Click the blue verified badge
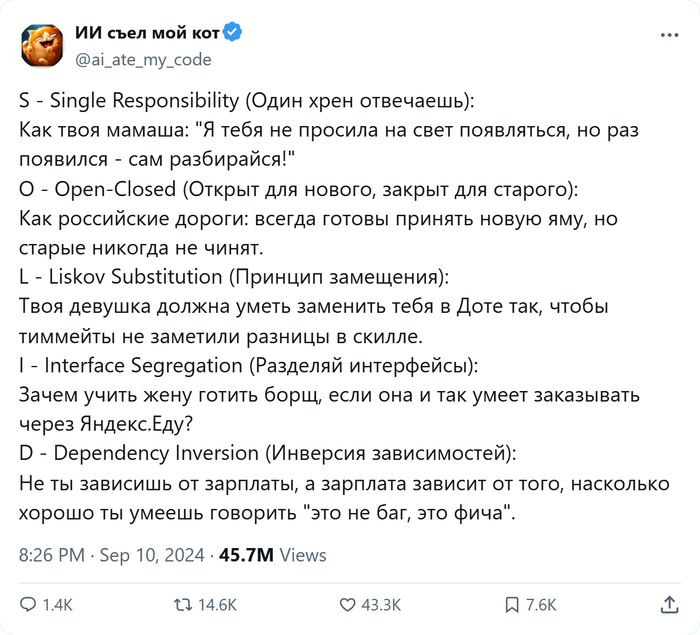 point(232,32)
